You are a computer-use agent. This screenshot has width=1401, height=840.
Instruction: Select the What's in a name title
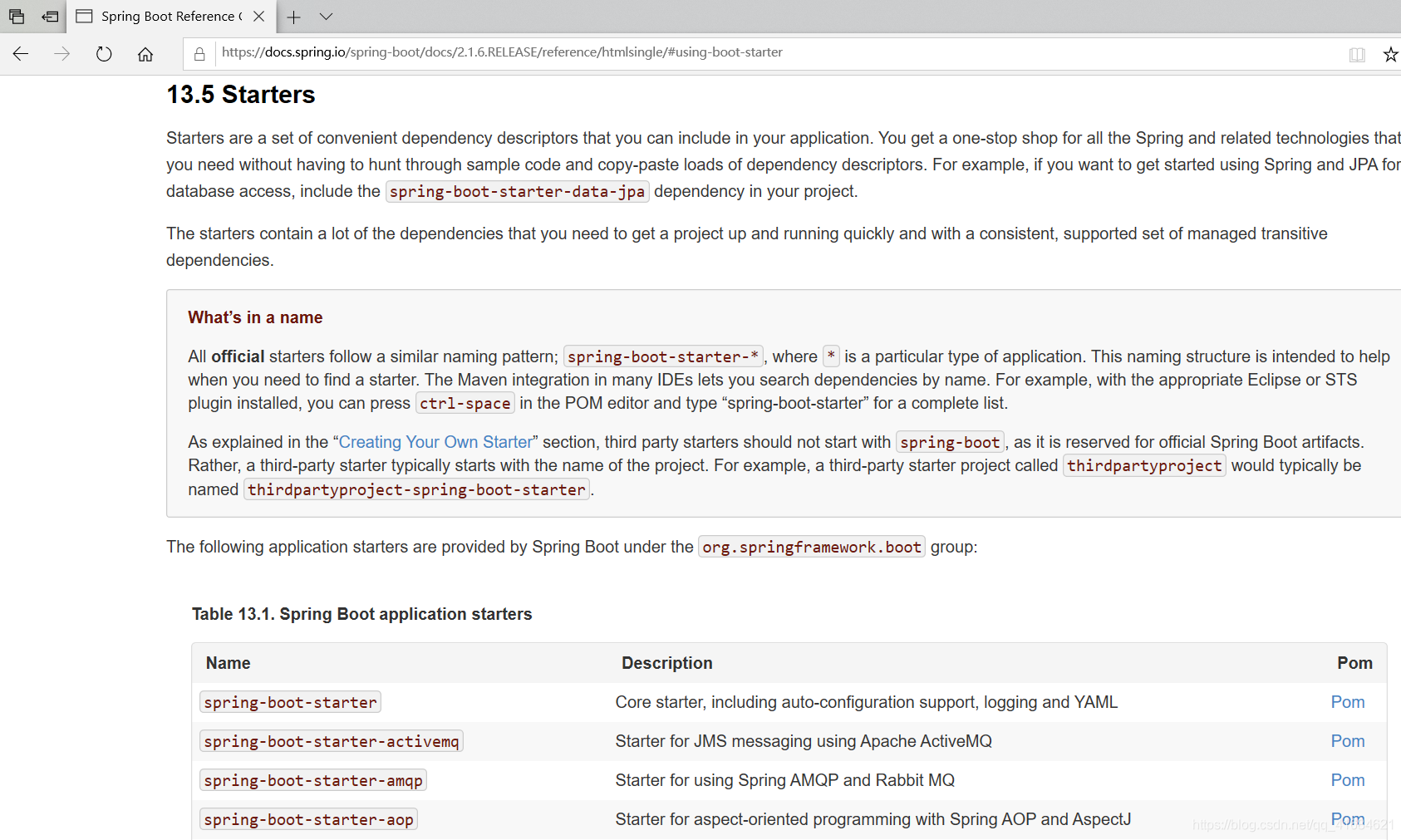(255, 317)
